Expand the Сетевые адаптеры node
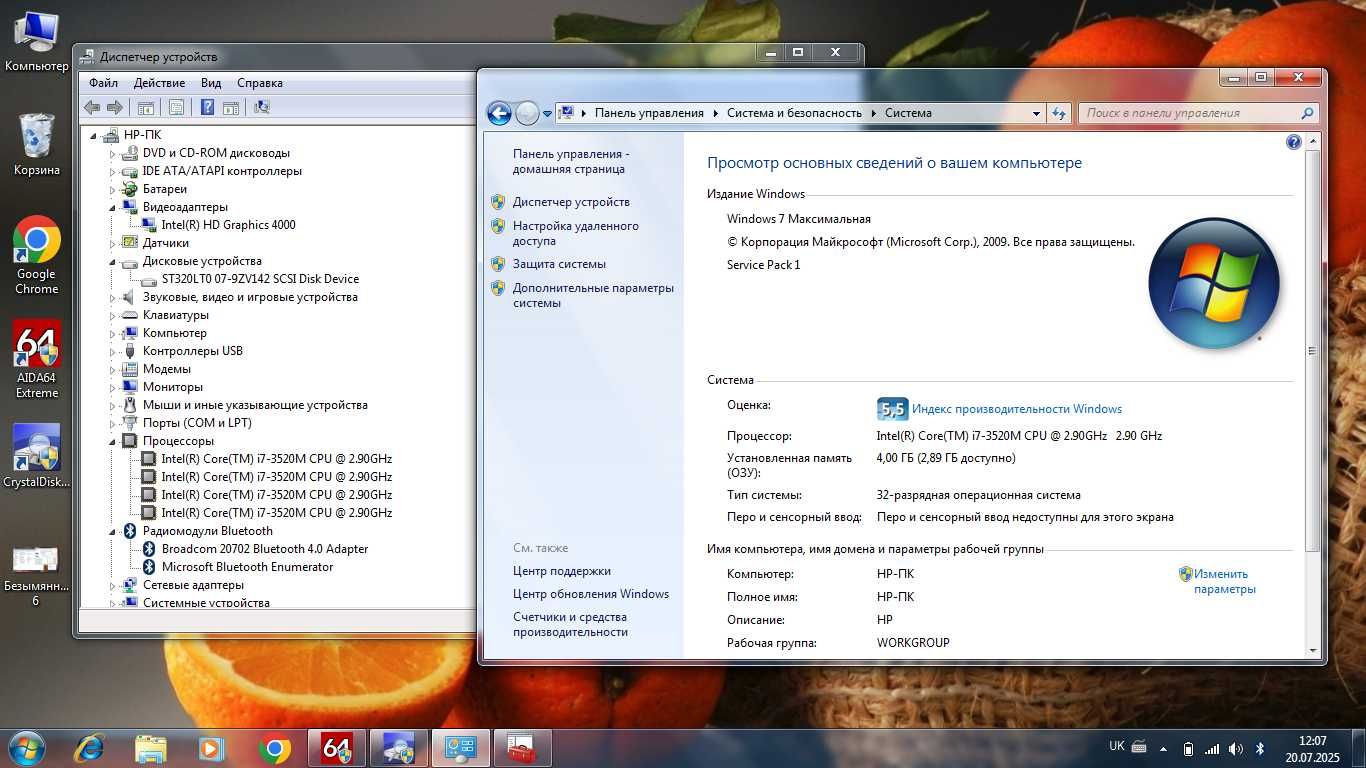The width and height of the screenshot is (1366, 768). (113, 586)
